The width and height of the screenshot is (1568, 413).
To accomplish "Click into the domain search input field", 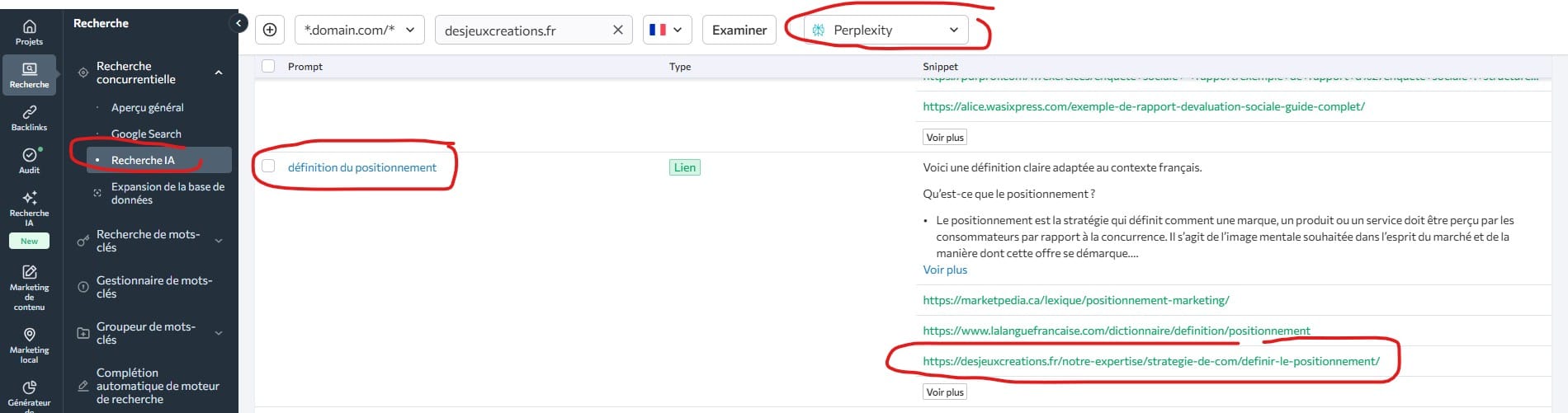I will (x=520, y=31).
